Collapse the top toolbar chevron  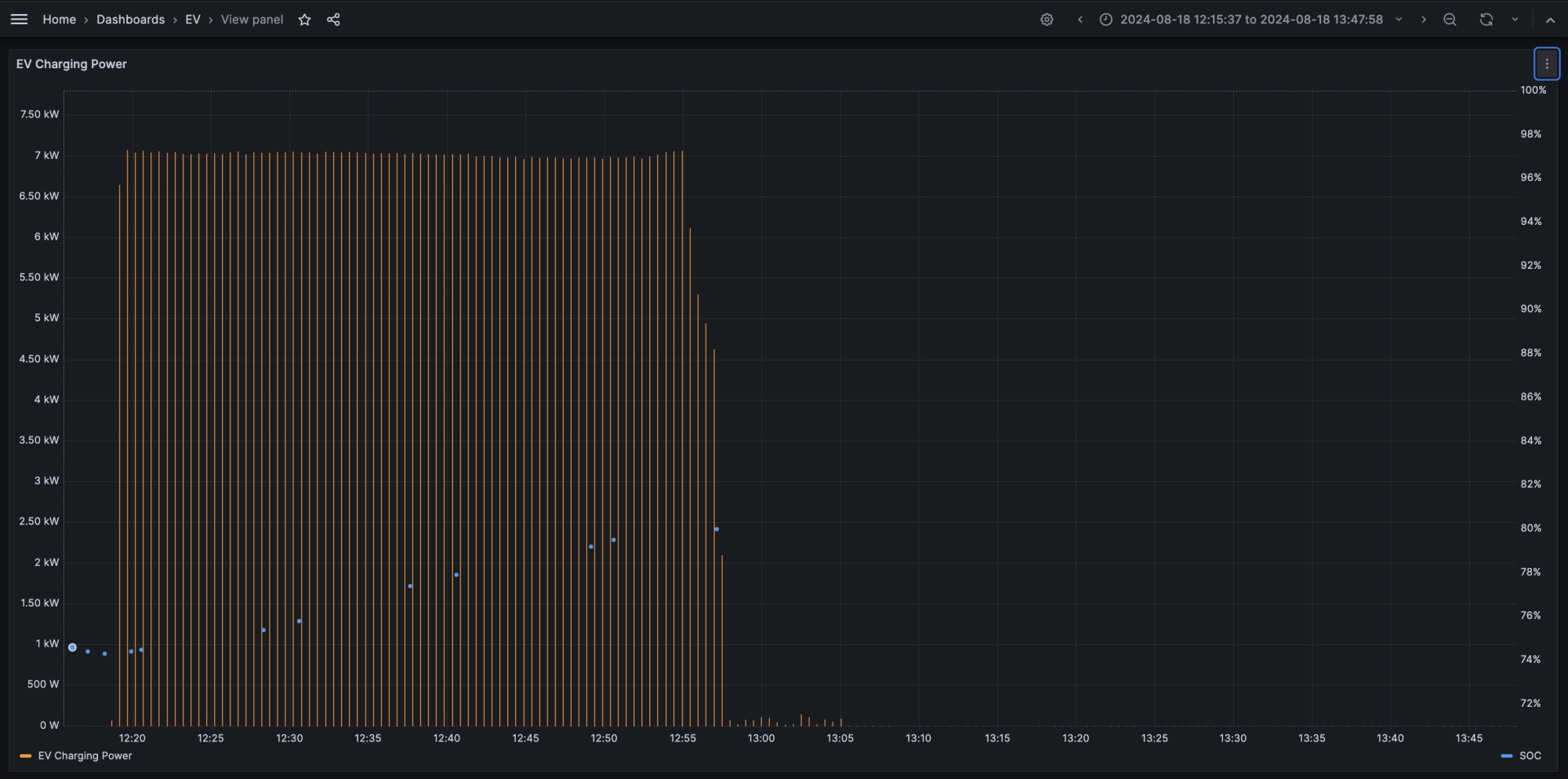(1550, 20)
